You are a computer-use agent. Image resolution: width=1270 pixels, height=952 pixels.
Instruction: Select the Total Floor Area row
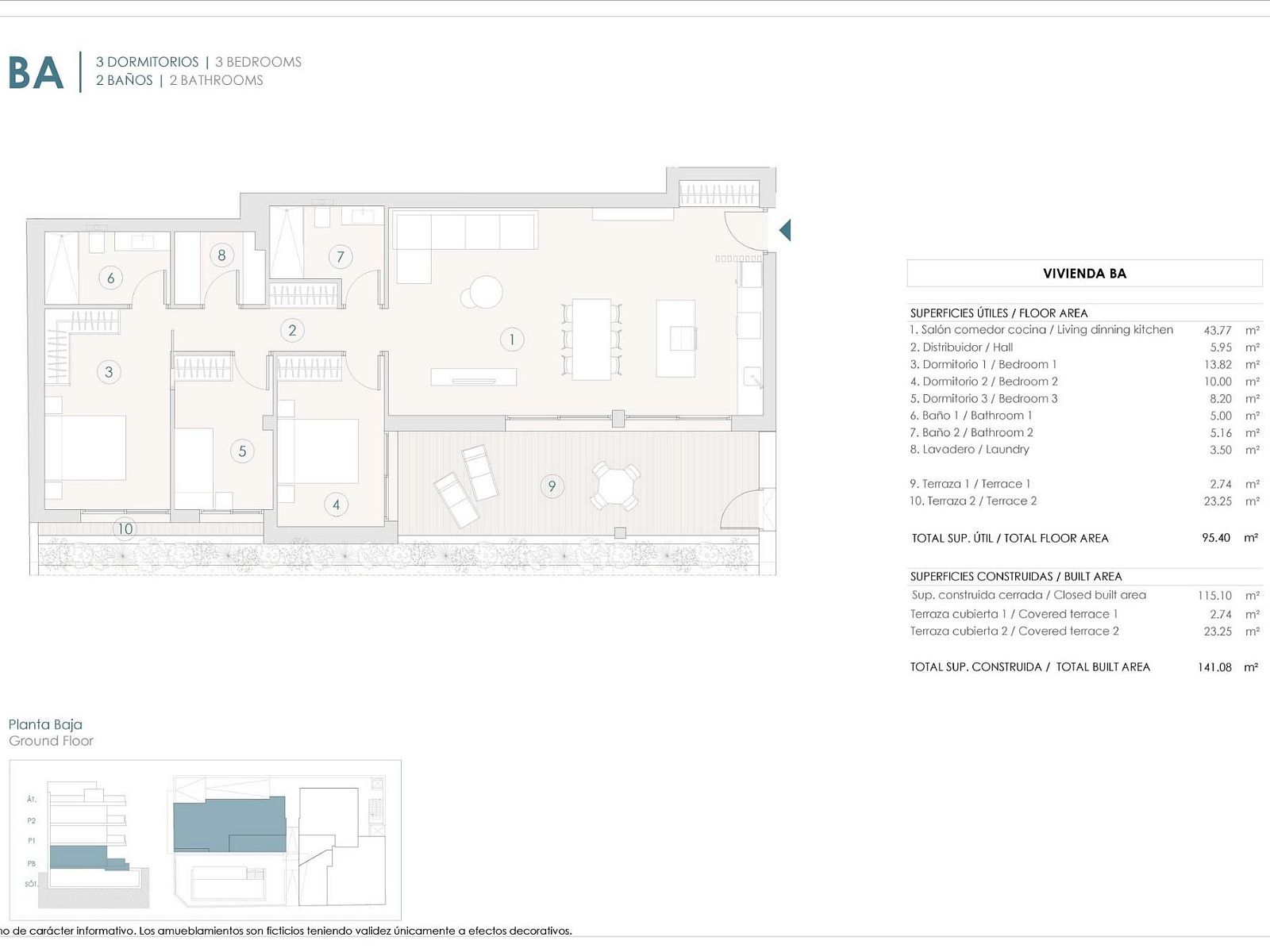(x=1084, y=538)
